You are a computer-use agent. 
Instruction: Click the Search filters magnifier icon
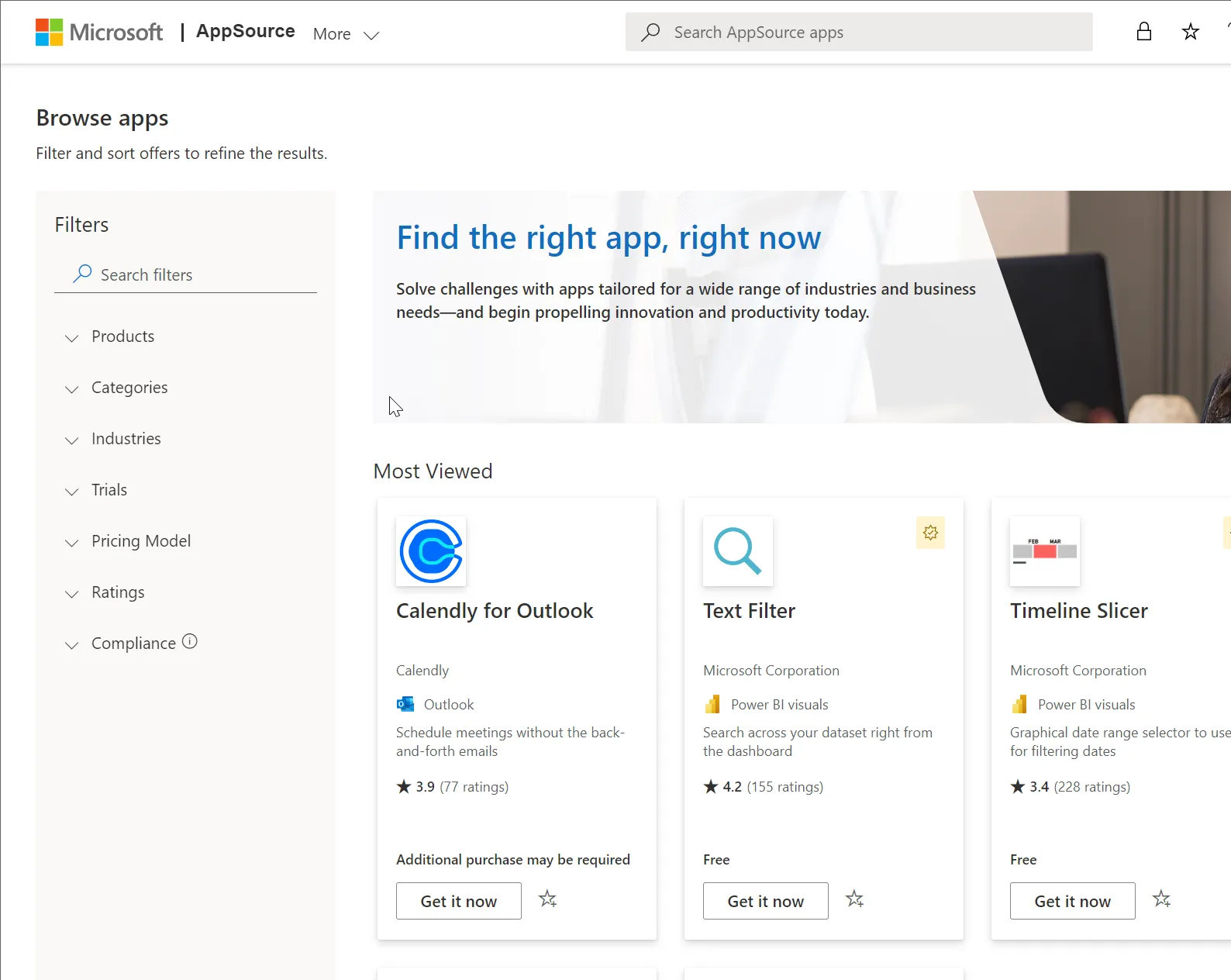coord(82,274)
